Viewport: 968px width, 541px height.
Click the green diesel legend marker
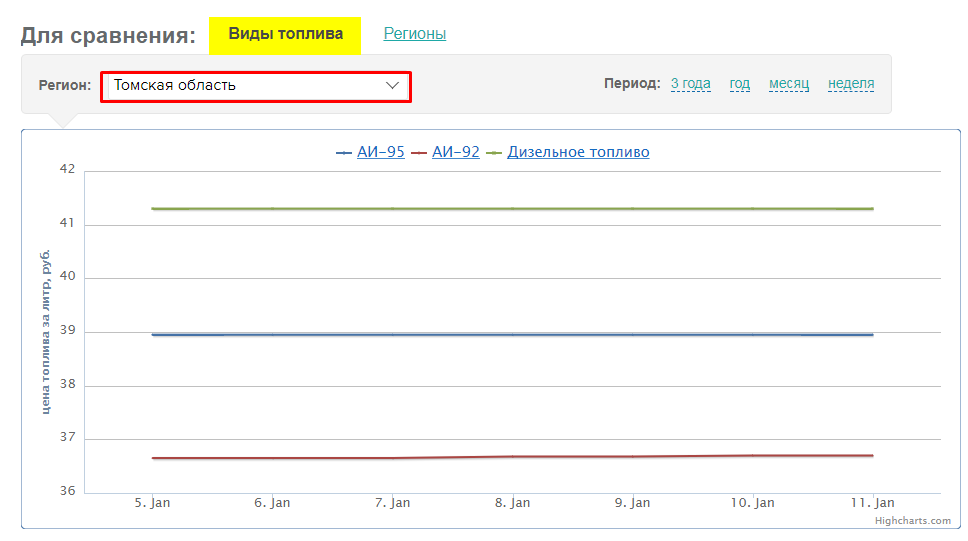[x=494, y=153]
